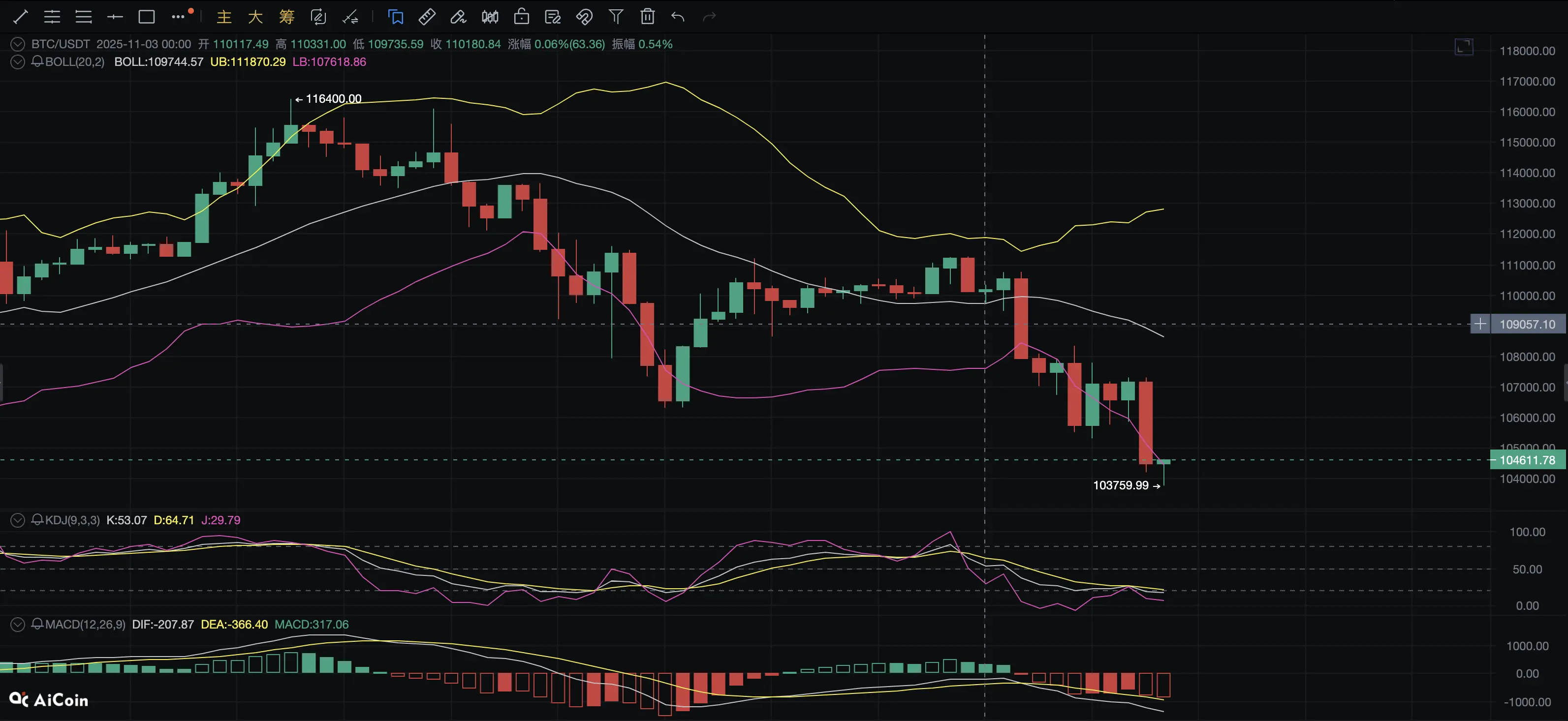Viewport: 1568px width, 721px height.
Task: Select the trend line drawing tool
Action: 21,16
